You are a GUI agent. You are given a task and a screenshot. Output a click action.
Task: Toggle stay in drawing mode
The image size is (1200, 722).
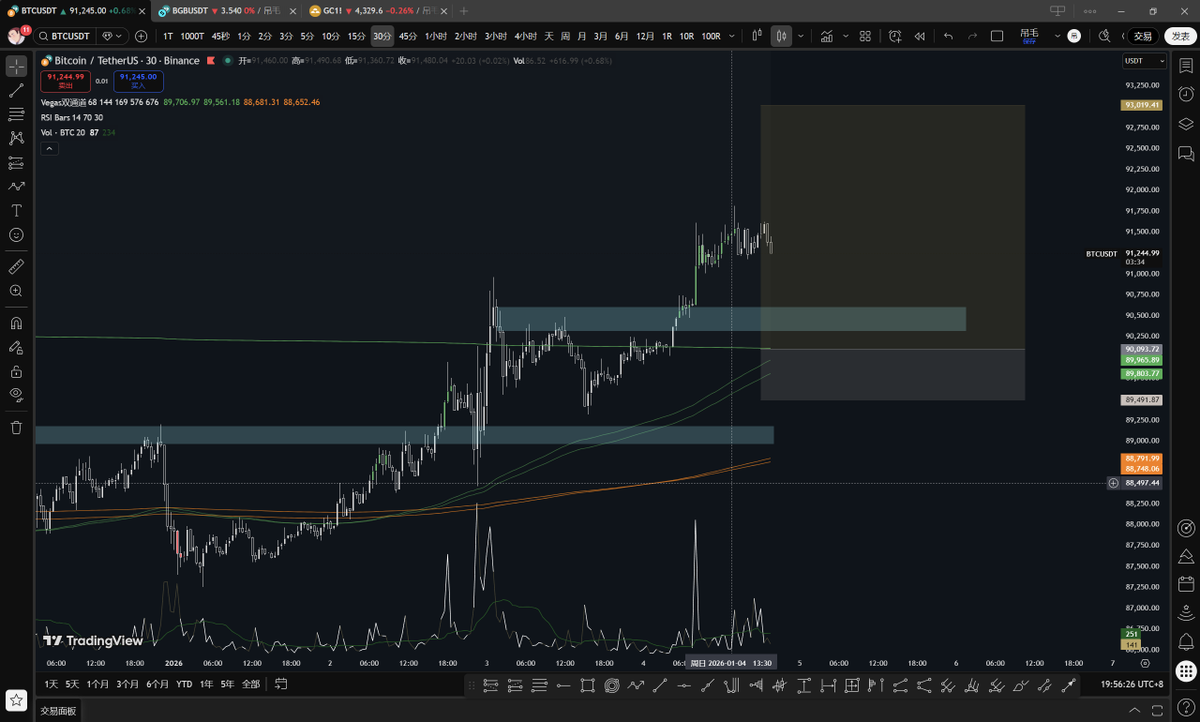[16, 347]
